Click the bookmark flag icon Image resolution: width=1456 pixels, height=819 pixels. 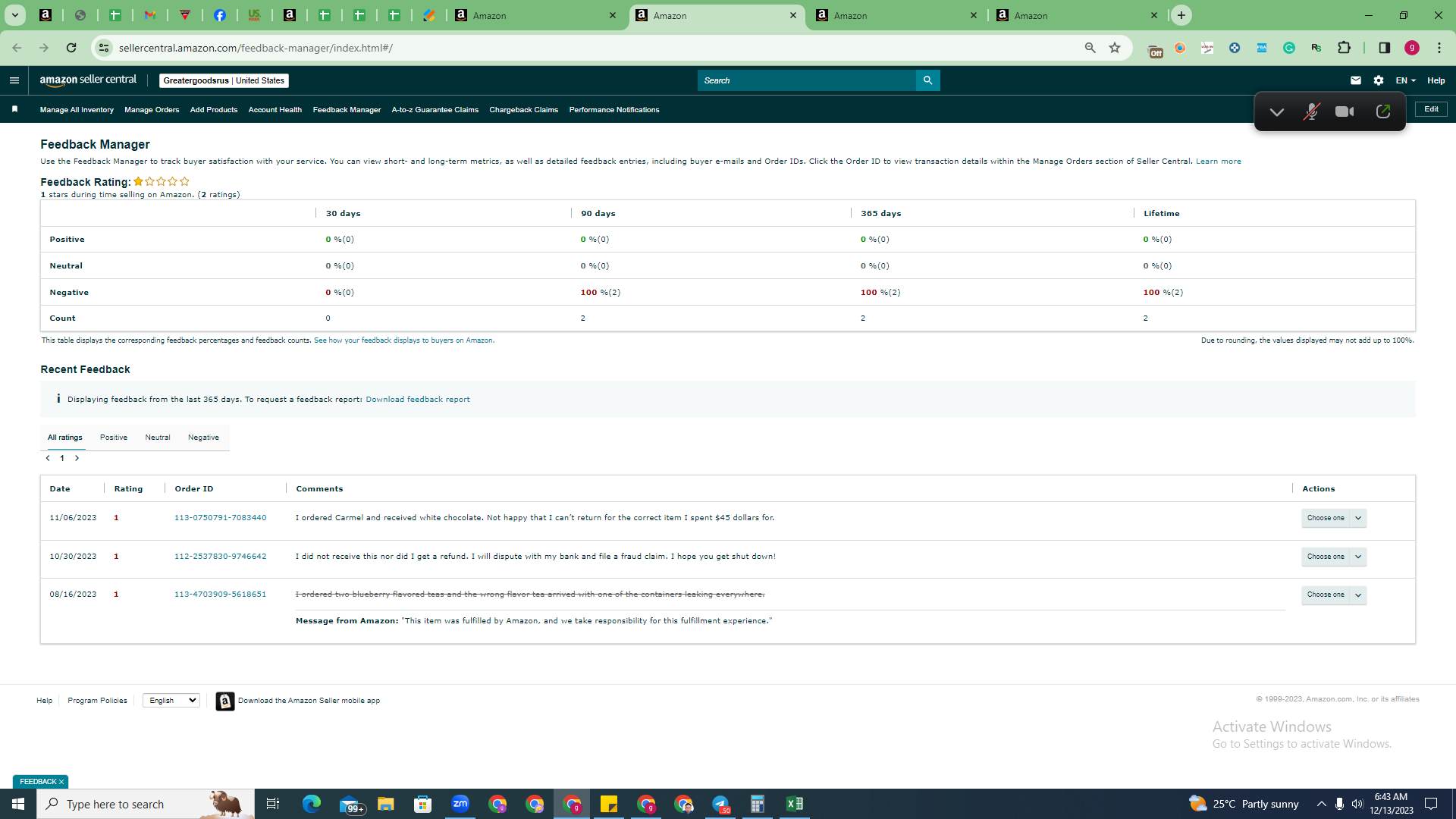(14, 109)
